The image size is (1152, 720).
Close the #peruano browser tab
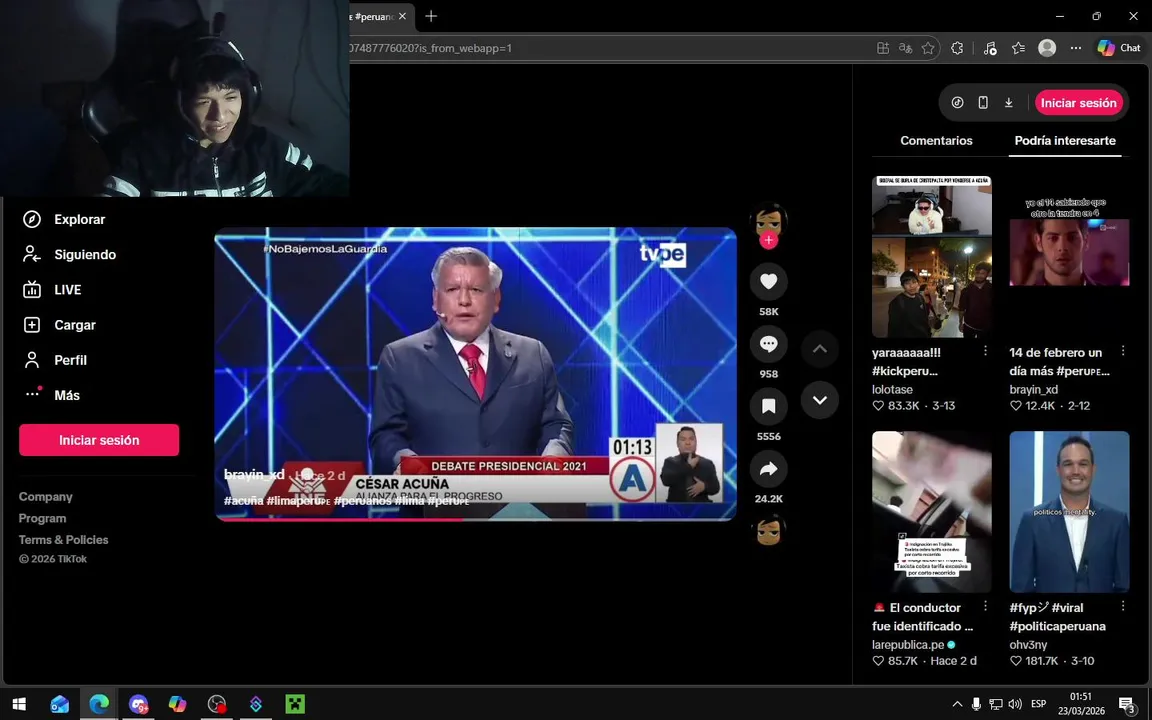(402, 16)
